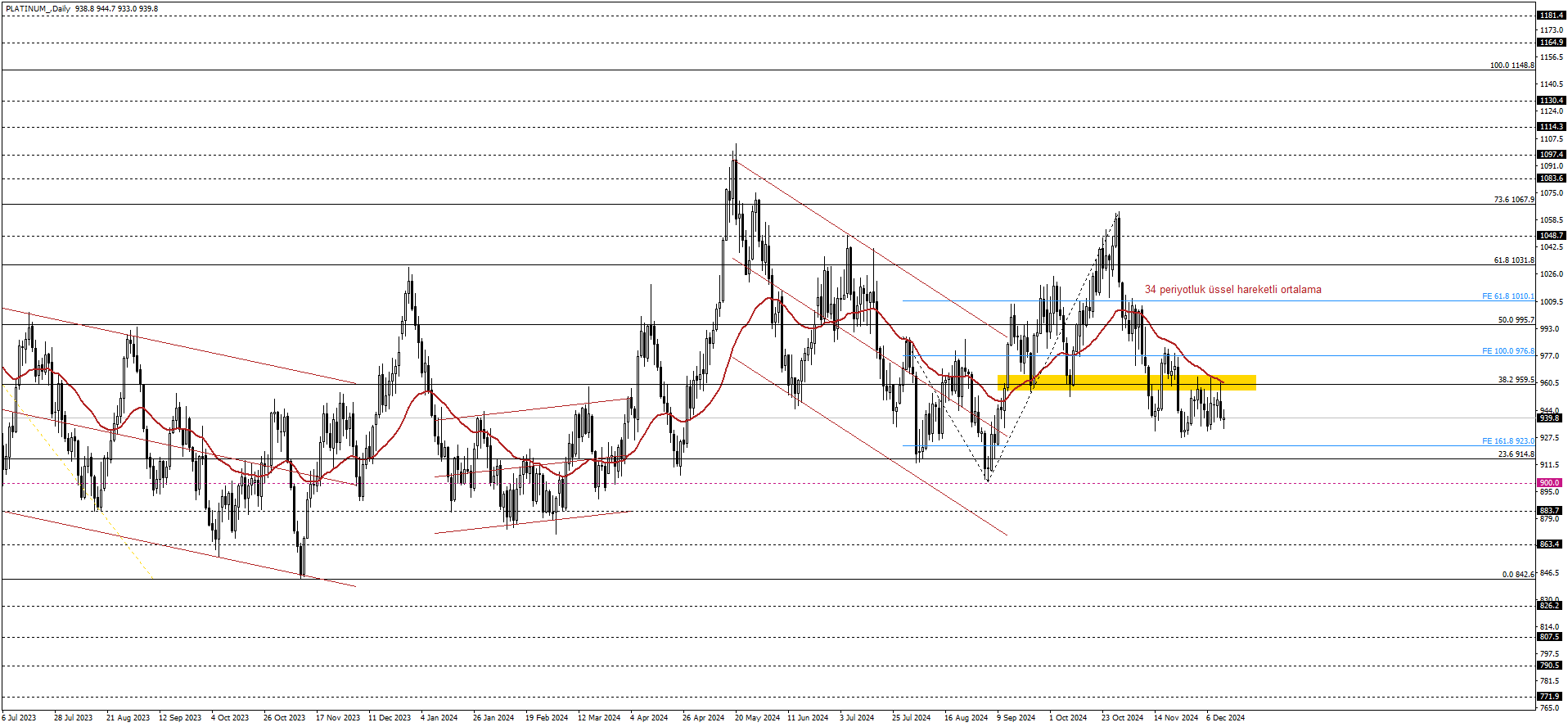The image size is (1568, 727).
Task: Click the '16 Aug 2024' date label
Action: click(966, 718)
